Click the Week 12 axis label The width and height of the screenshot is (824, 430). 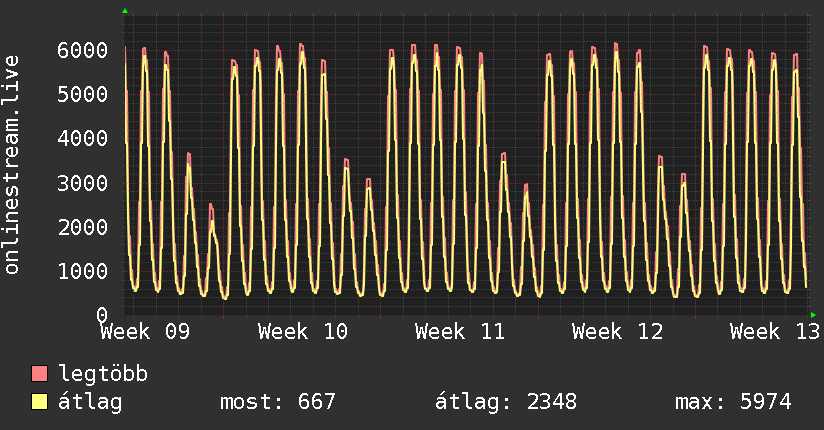[x=617, y=332]
